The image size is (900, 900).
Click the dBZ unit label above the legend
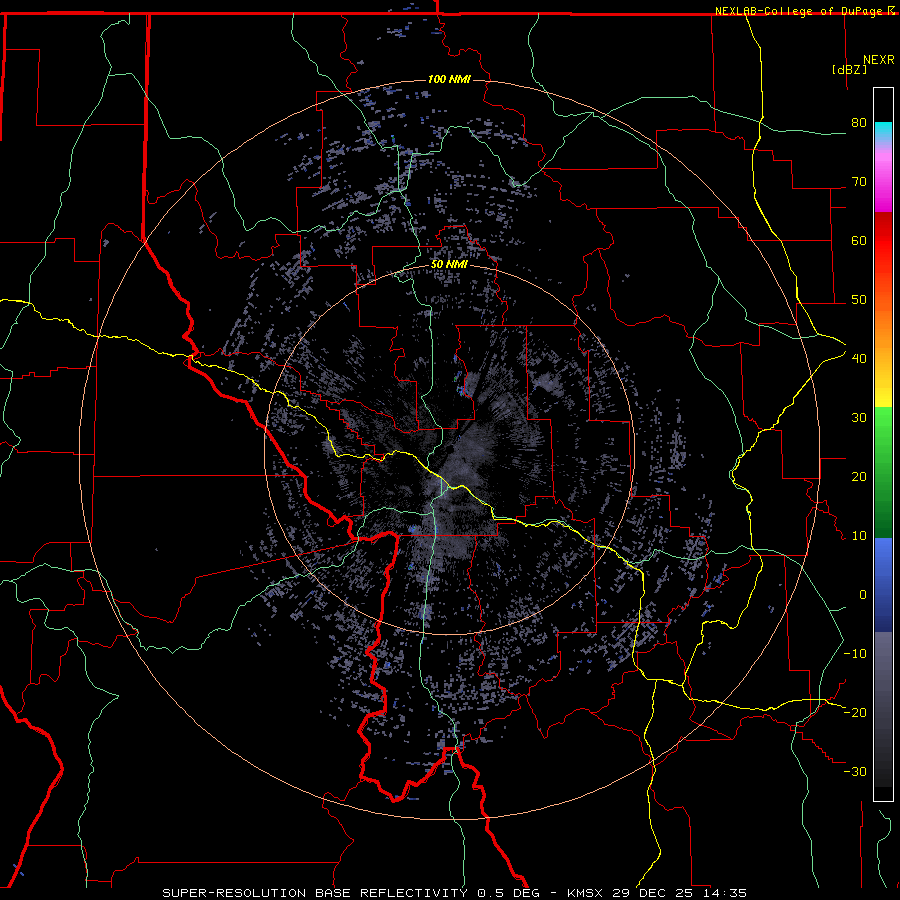point(849,70)
